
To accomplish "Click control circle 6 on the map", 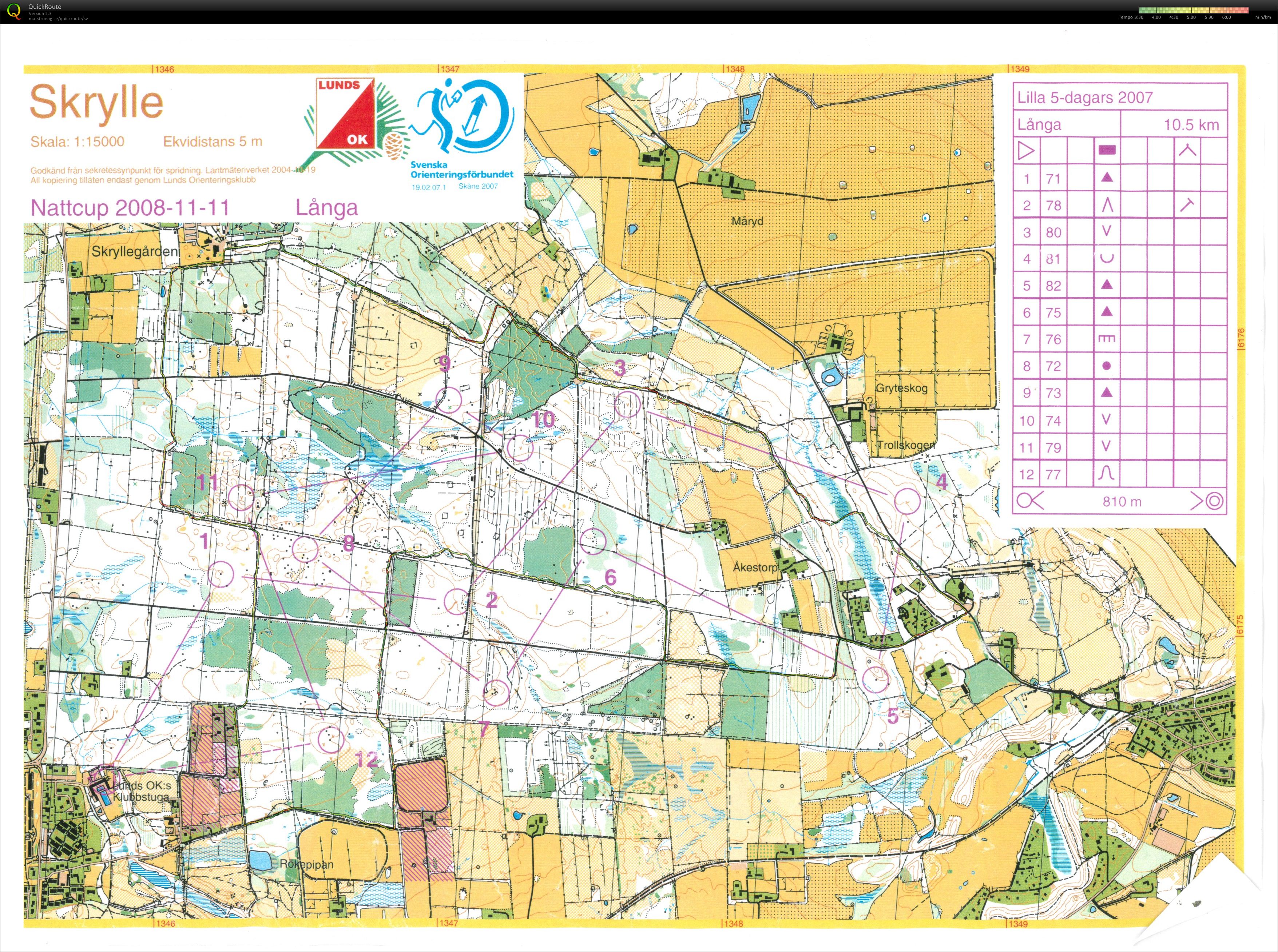I will 593,541.
